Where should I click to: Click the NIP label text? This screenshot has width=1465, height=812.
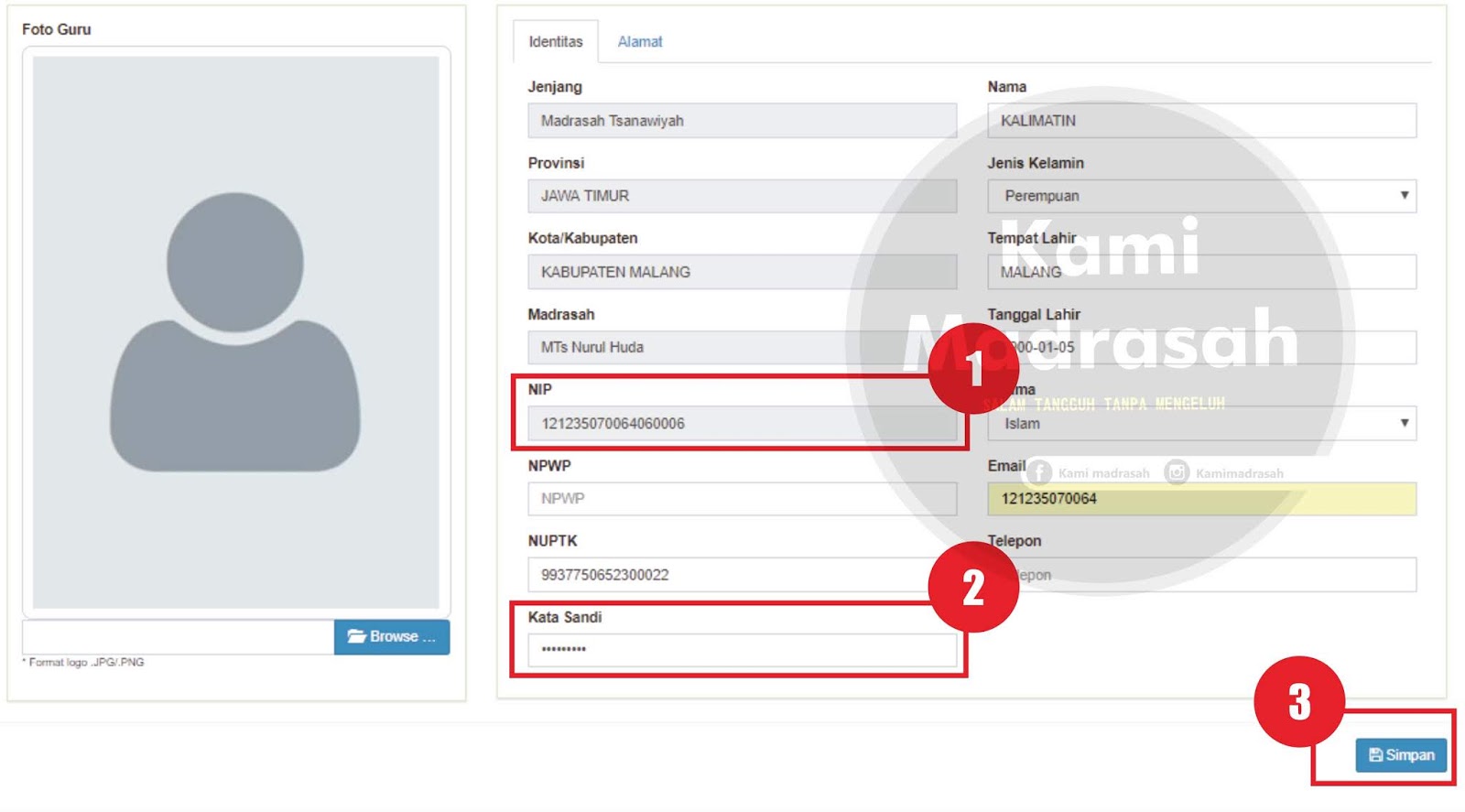pyautogui.click(x=539, y=389)
